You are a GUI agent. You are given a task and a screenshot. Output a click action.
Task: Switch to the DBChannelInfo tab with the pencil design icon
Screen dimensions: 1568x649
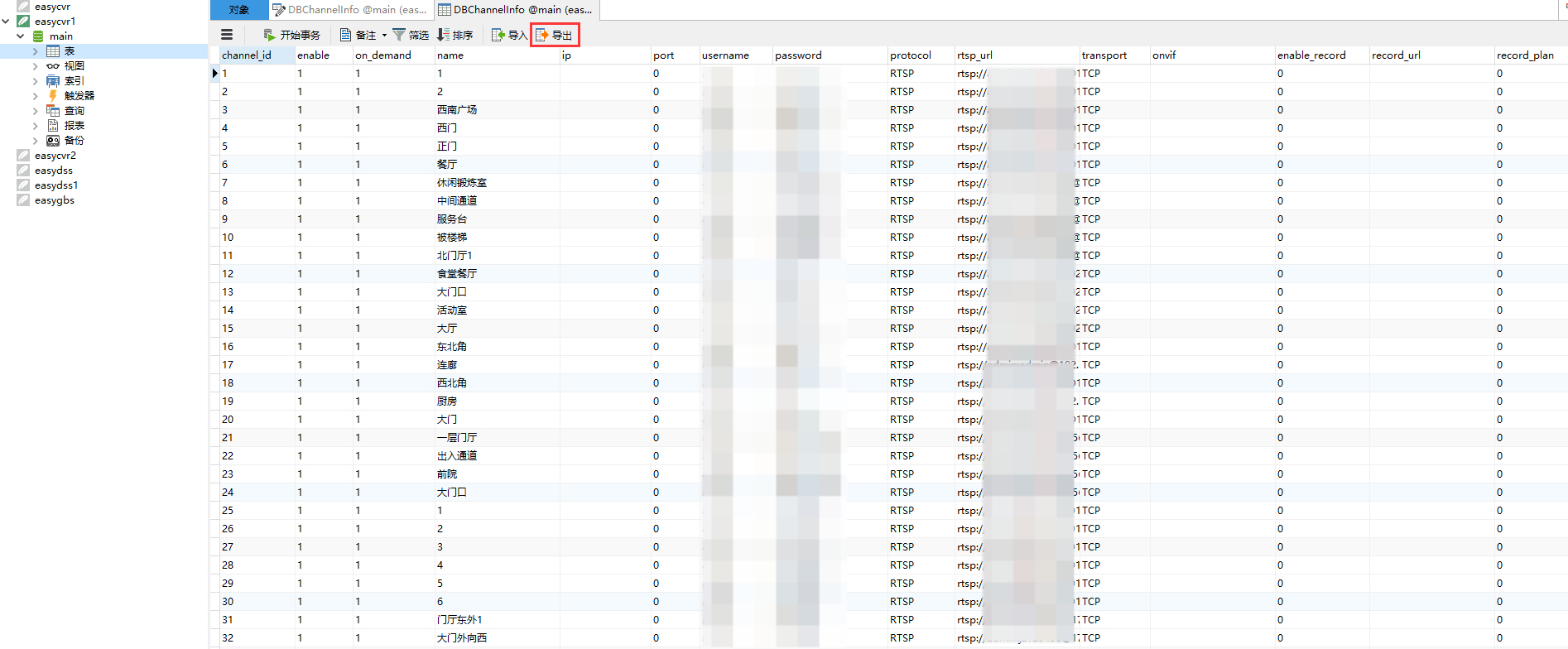pyautogui.click(x=351, y=10)
